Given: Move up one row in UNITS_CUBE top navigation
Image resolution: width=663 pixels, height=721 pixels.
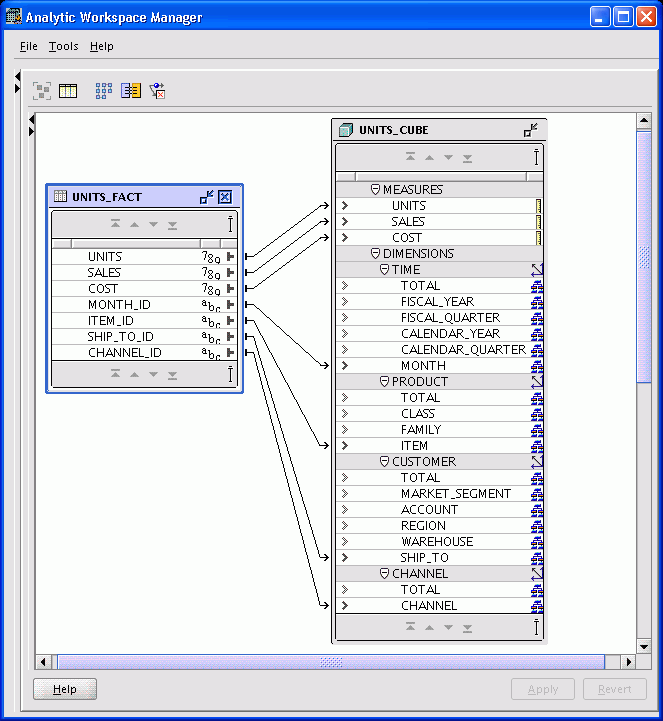Looking at the screenshot, I should point(429,158).
